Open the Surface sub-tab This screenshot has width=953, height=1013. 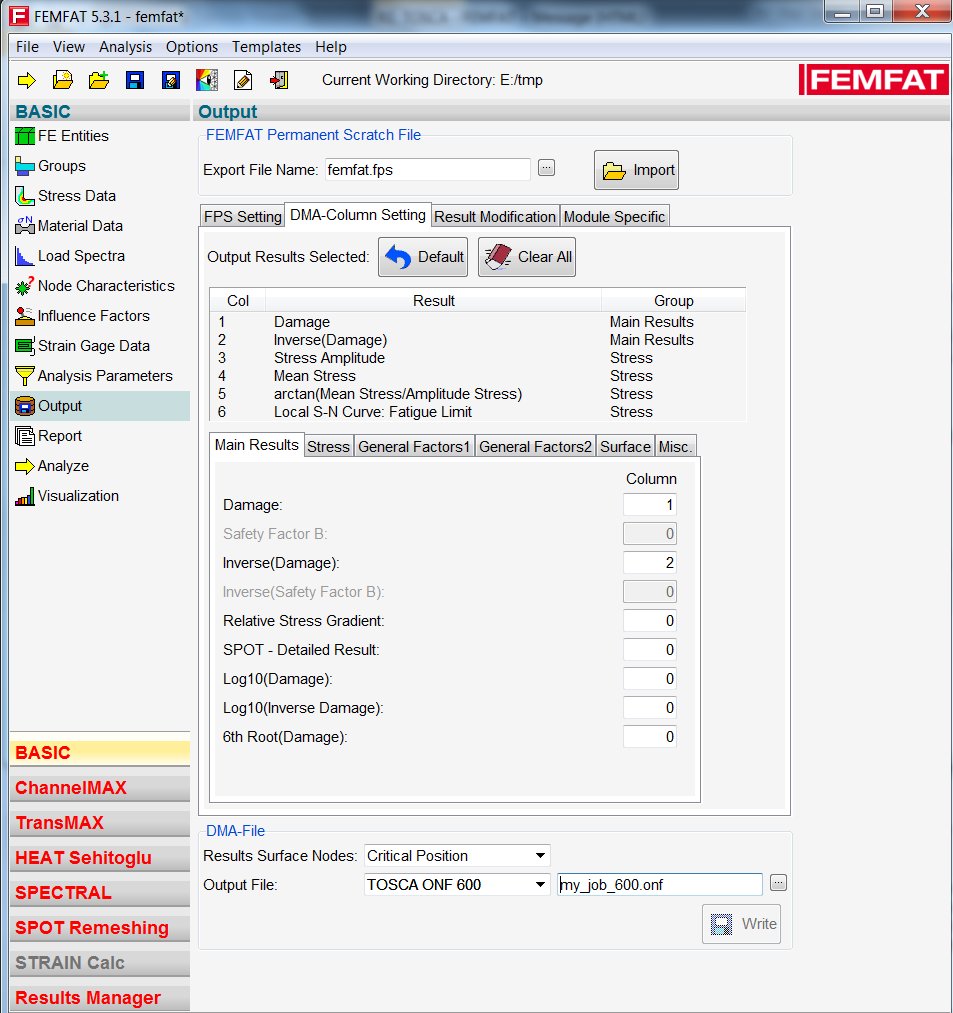625,446
